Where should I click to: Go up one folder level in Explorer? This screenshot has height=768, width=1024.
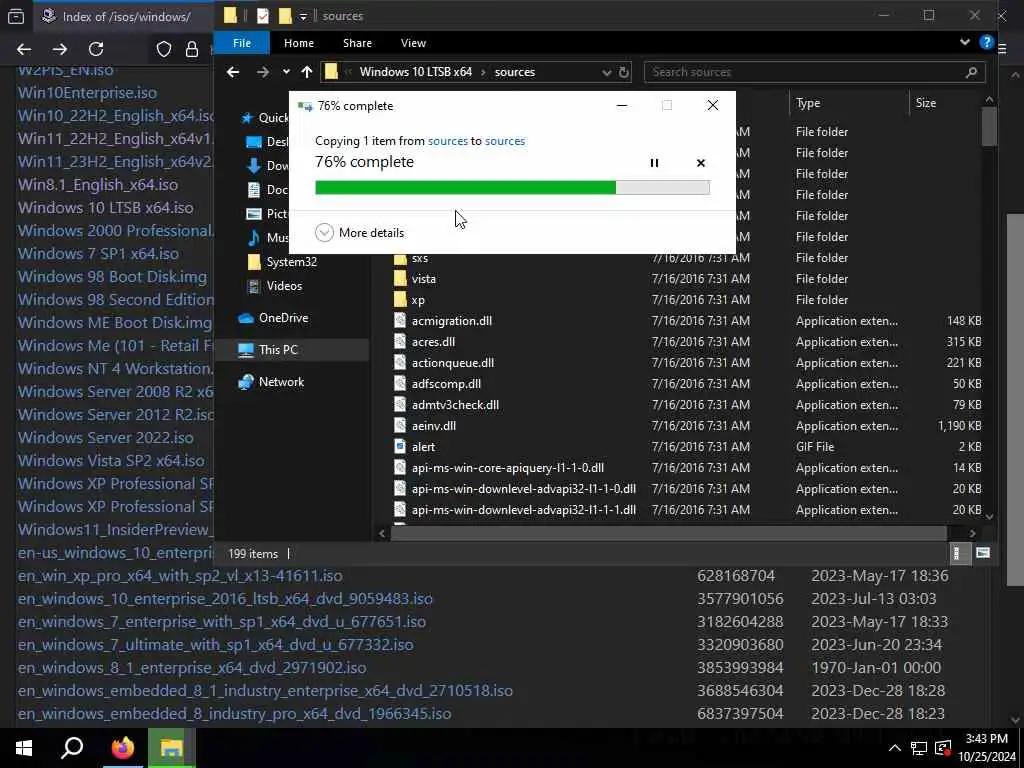tap(307, 72)
